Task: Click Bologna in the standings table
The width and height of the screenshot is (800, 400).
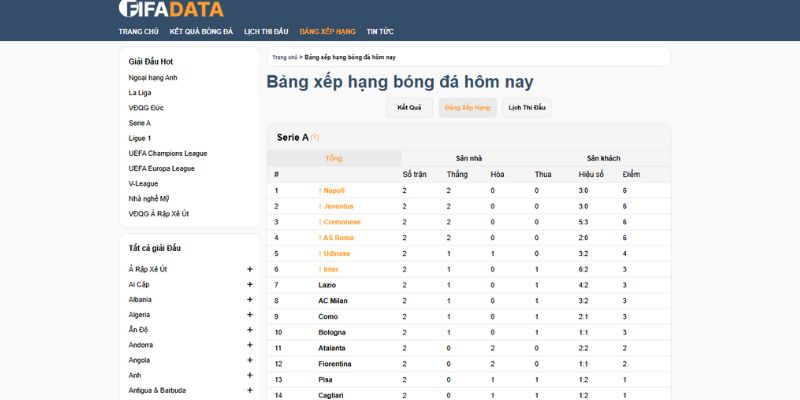Action: pos(332,333)
